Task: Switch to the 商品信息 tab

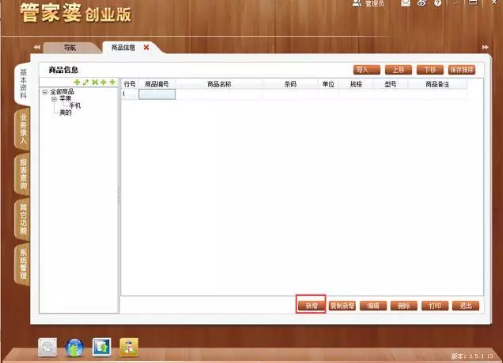Action: click(123, 47)
